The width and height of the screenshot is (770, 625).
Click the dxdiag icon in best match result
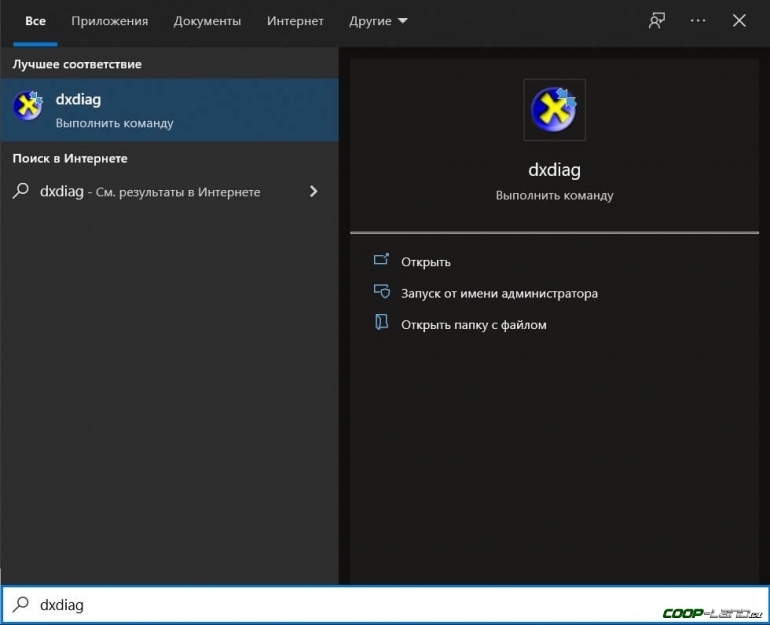pos(27,109)
